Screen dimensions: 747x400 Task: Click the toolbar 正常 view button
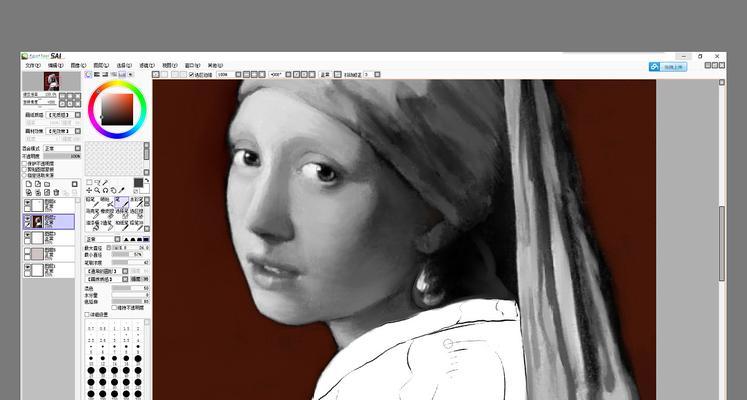[x=325, y=75]
